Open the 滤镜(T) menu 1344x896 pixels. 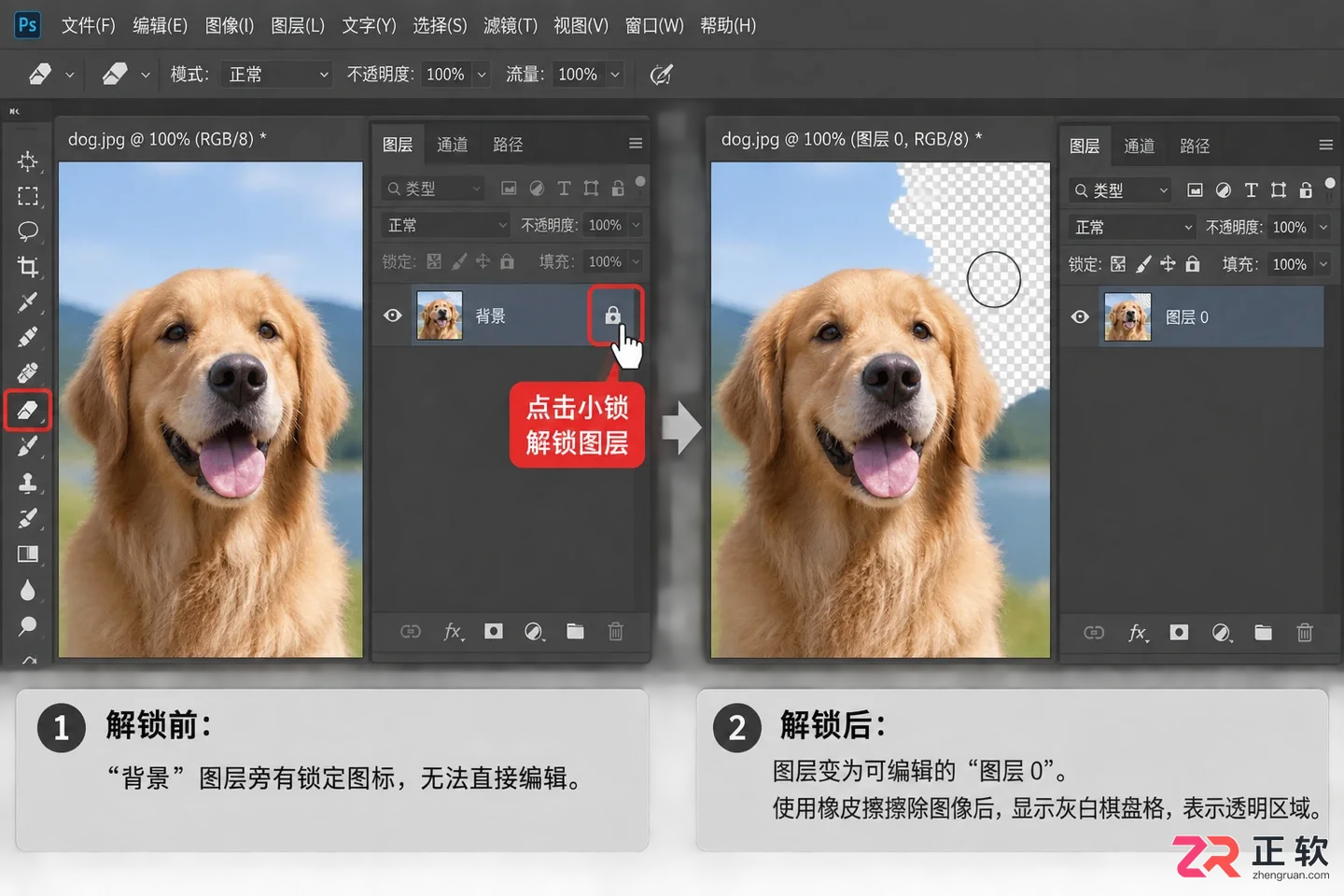[x=511, y=25]
